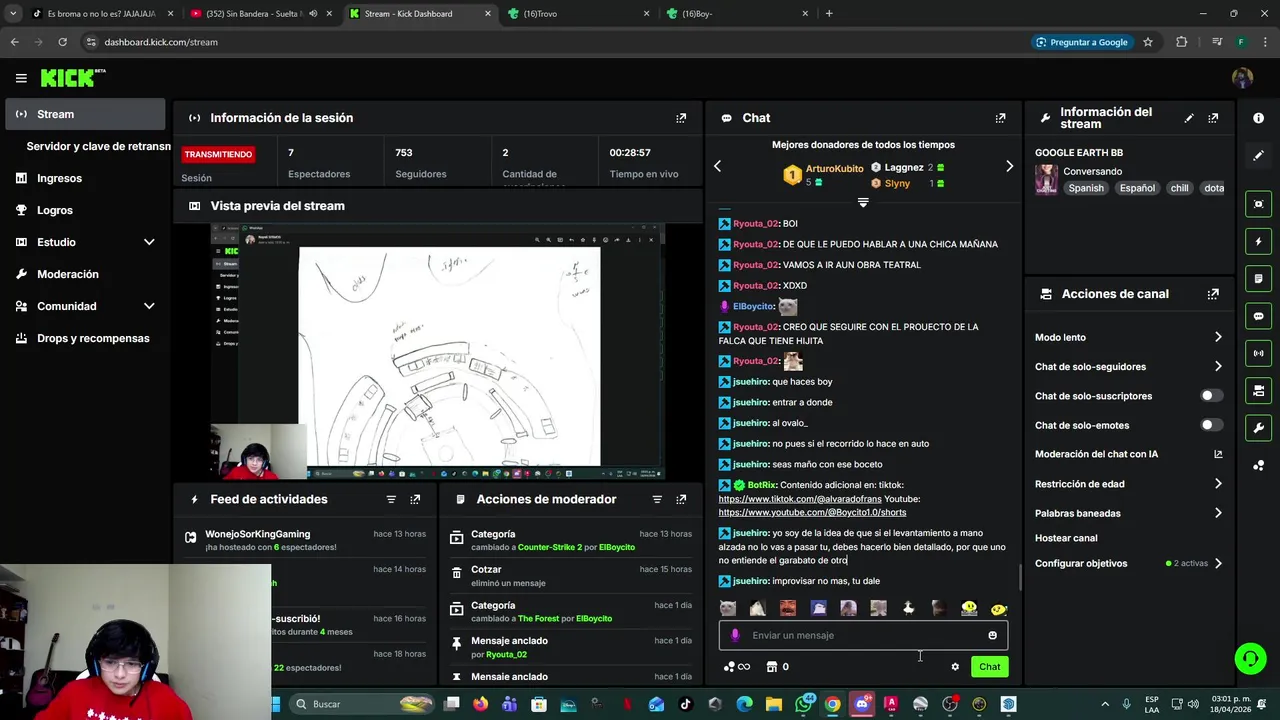Pop out the Feed de actividades panel
The image size is (1280, 720).
pos(415,499)
